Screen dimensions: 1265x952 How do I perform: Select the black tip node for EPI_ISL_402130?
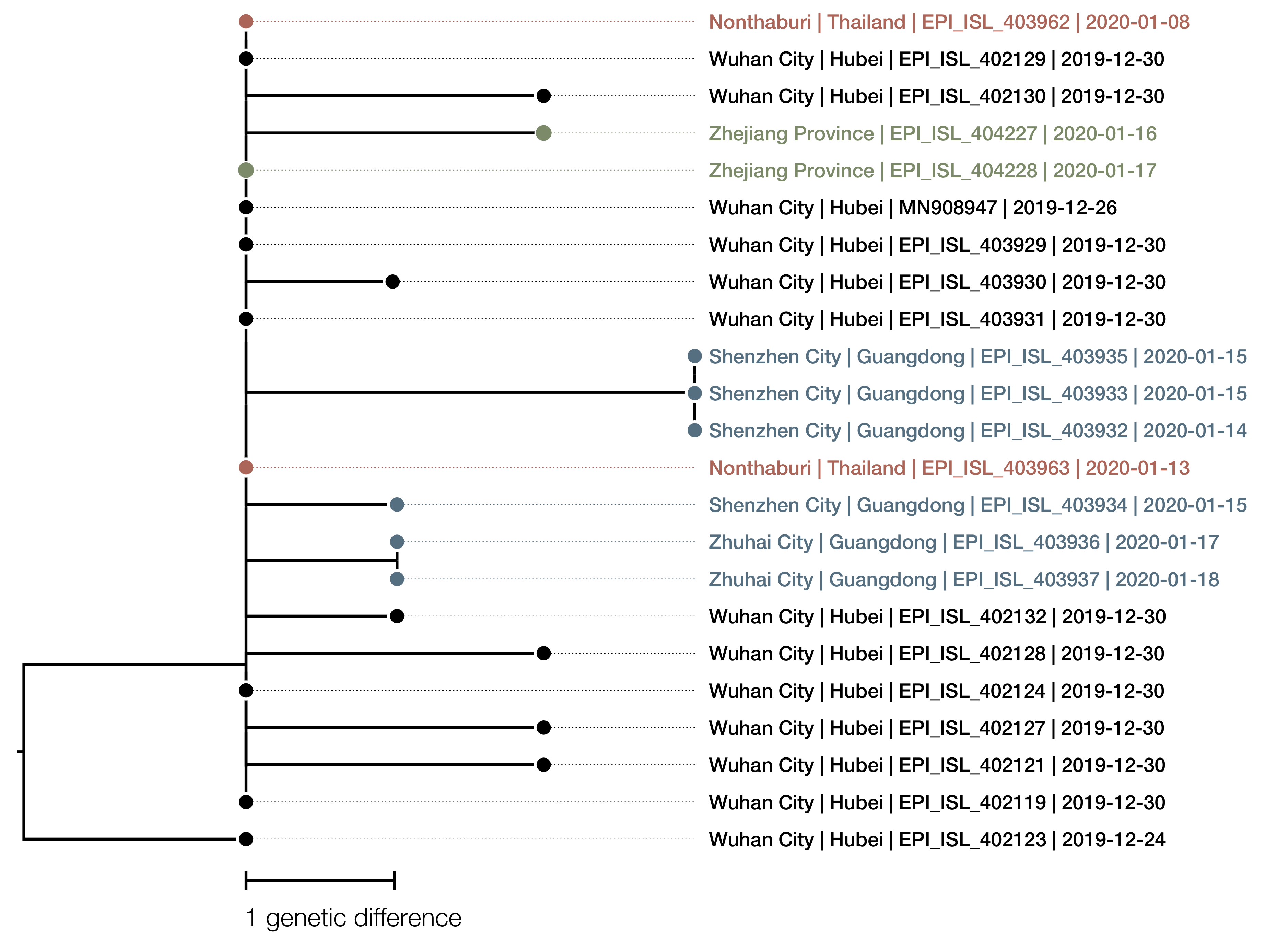(x=543, y=96)
